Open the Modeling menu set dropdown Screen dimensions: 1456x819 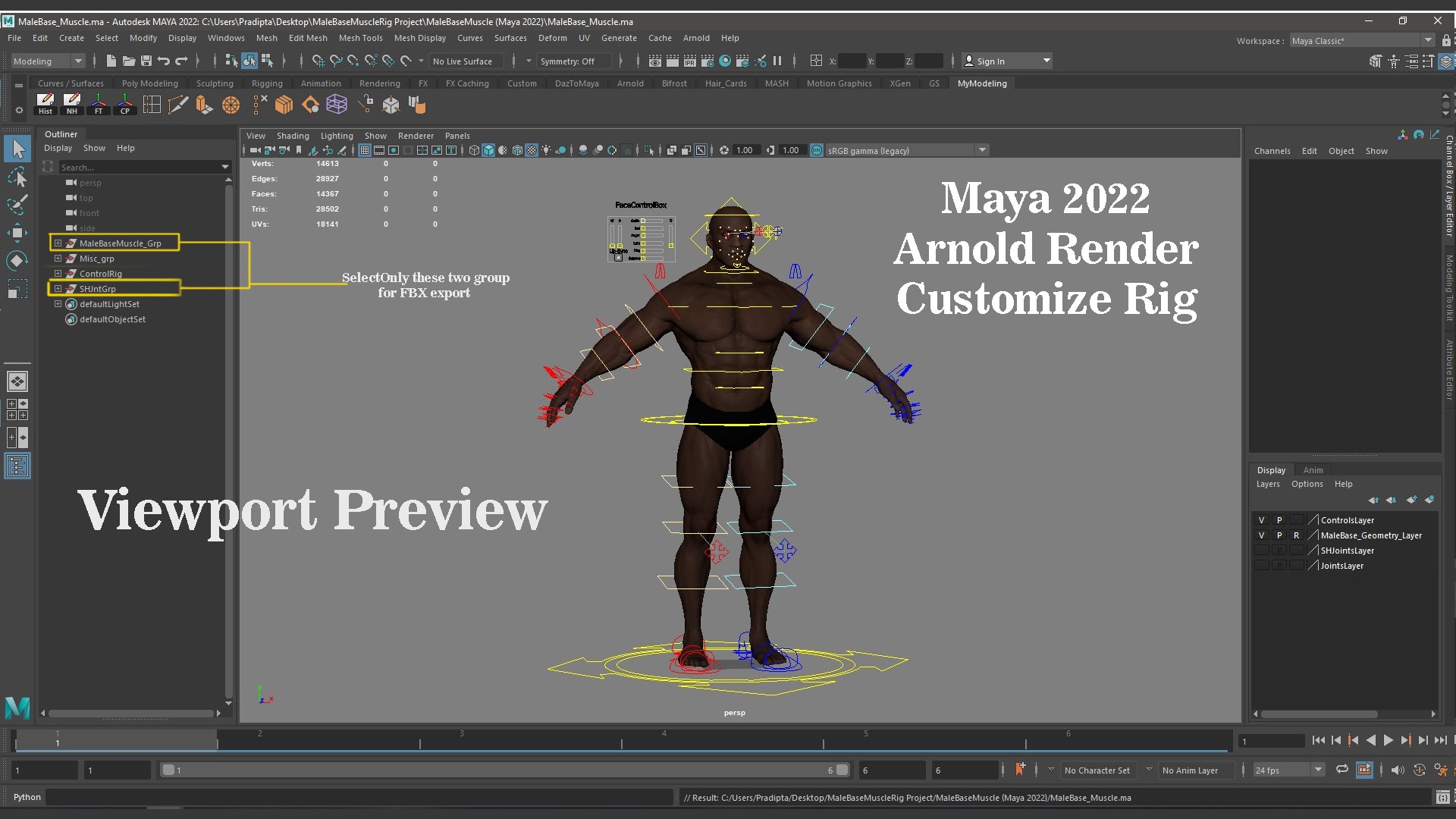[x=48, y=61]
